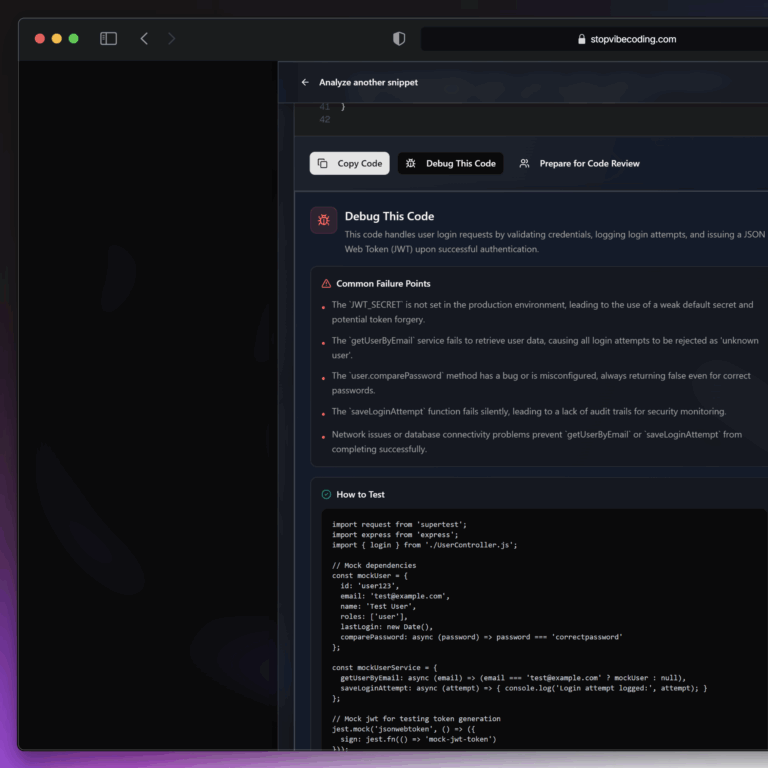Viewport: 768px width, 768px height.
Task: Select the Debug This Code tab
Action: [450, 163]
